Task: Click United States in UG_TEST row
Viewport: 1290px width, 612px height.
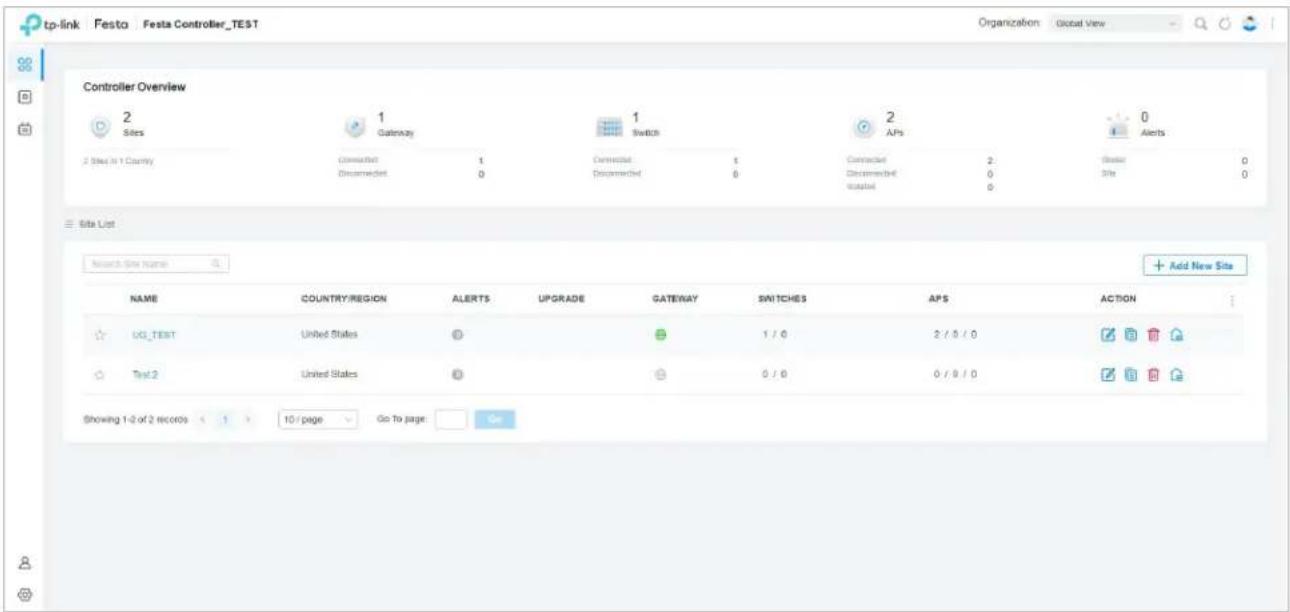Action: click(x=329, y=335)
